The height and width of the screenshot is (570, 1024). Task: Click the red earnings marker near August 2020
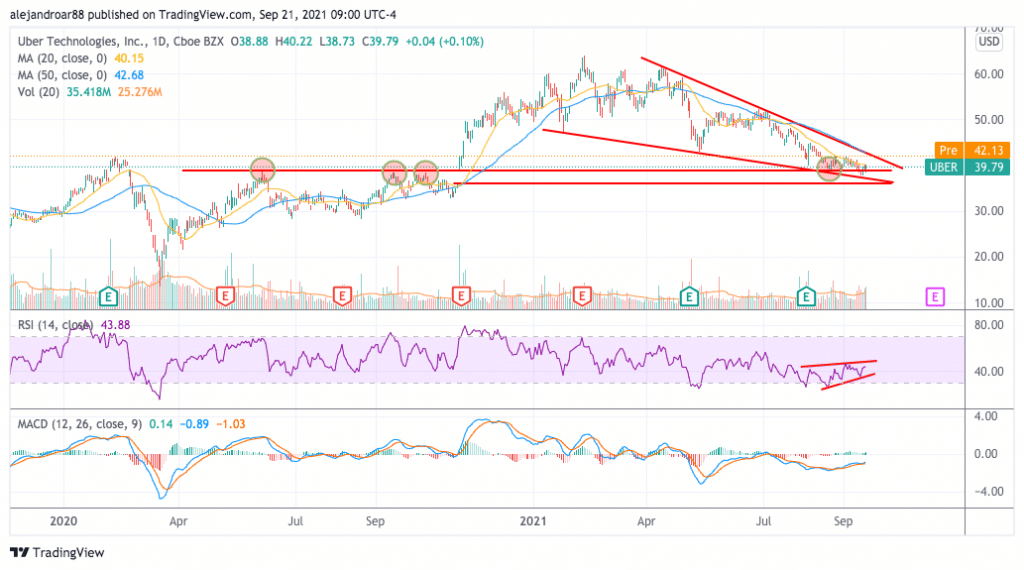[342, 297]
